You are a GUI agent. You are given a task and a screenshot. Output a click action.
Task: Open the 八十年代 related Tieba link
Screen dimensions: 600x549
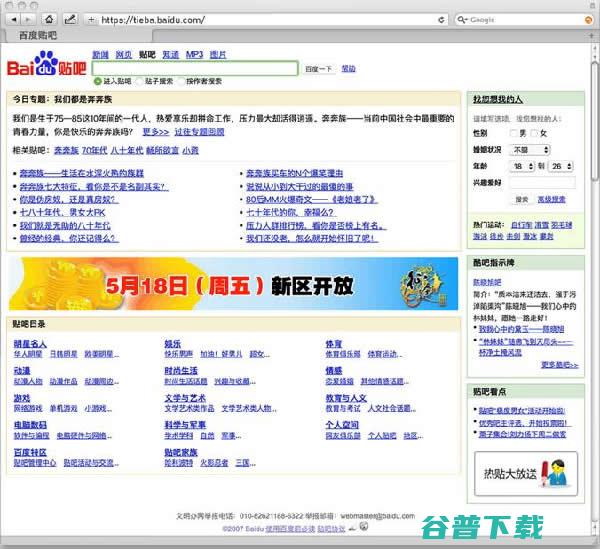click(126, 150)
